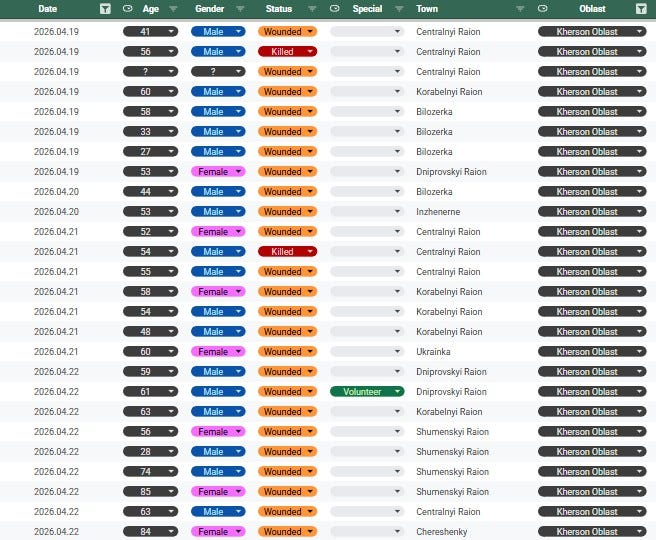This screenshot has width=656, height=540.
Task: Select the date 2026.04.19 in the age 41 row
Action: pyautogui.click(x=56, y=32)
